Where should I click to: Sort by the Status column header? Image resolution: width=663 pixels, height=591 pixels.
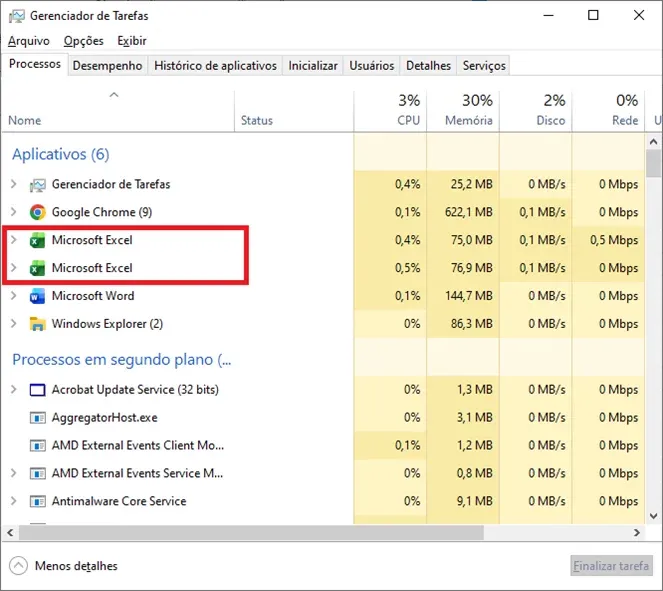[294, 112]
